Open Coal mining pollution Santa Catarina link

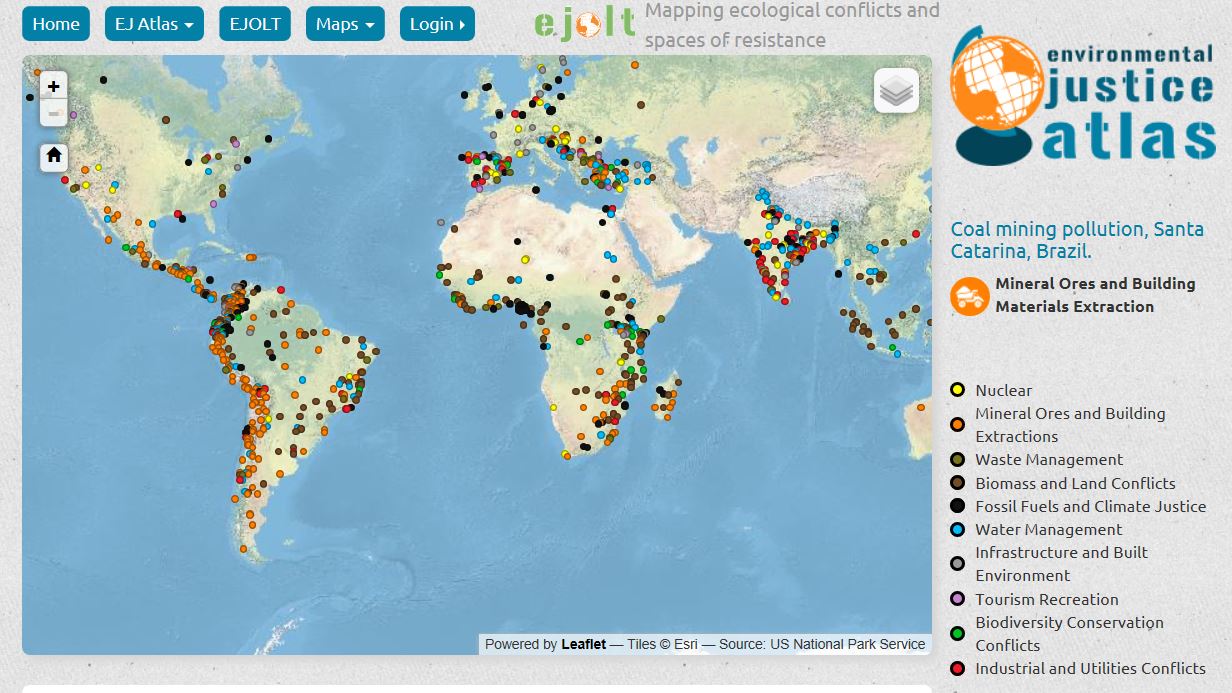pyautogui.click(x=1077, y=240)
